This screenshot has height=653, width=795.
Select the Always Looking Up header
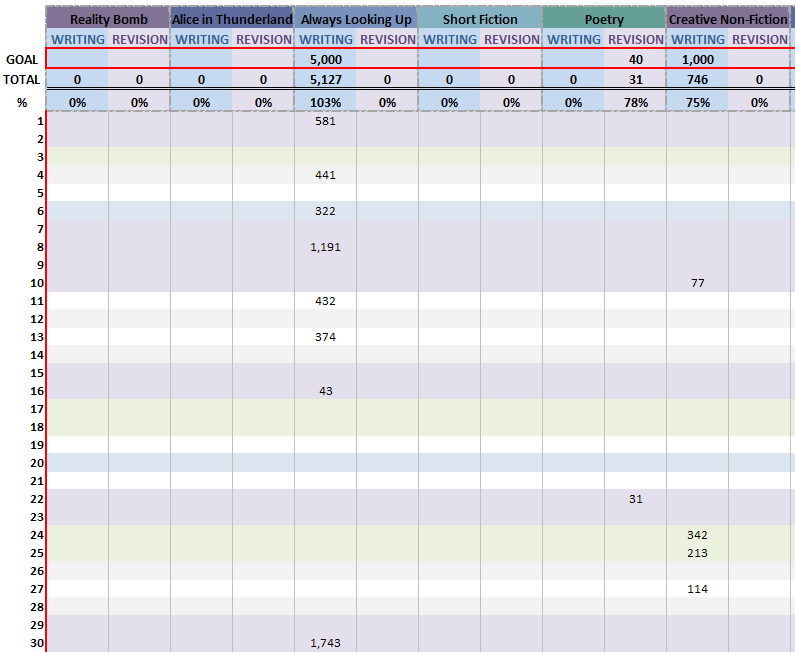356,19
